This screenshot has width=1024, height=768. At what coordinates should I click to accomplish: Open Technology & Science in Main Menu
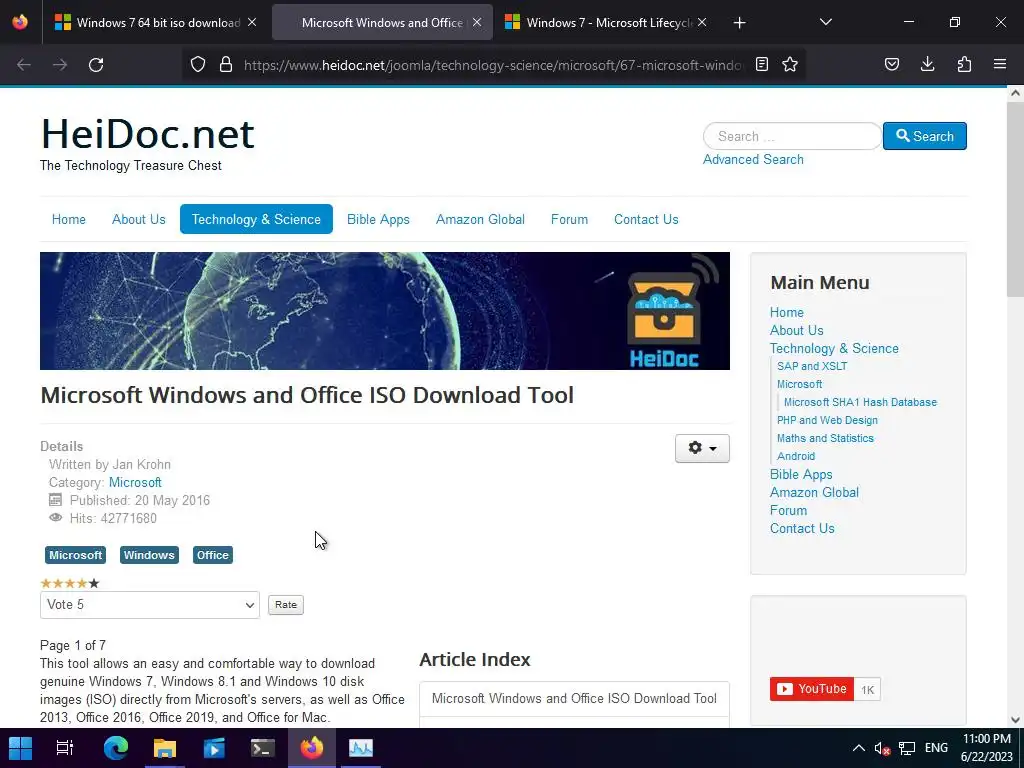tap(834, 348)
